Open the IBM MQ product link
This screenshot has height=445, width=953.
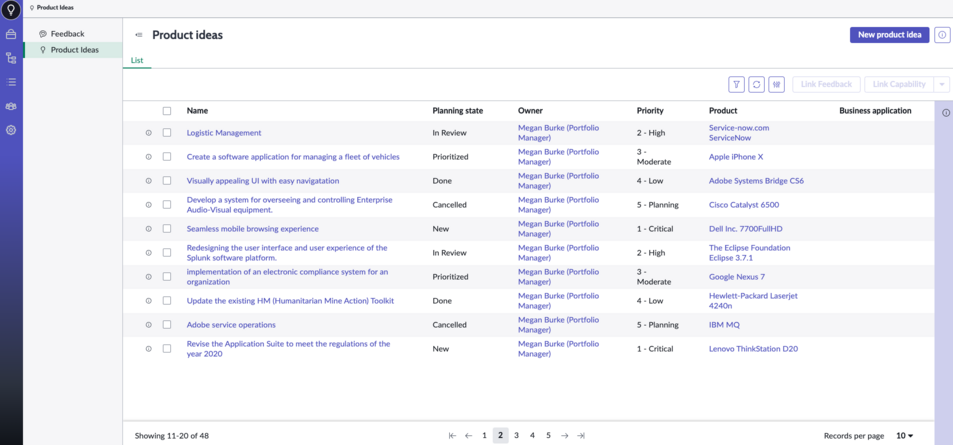click(724, 325)
